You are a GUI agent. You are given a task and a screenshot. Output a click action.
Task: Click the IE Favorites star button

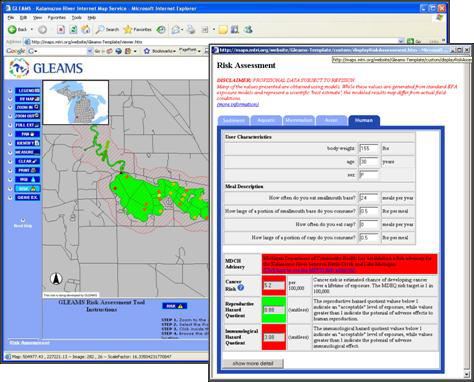(137, 30)
